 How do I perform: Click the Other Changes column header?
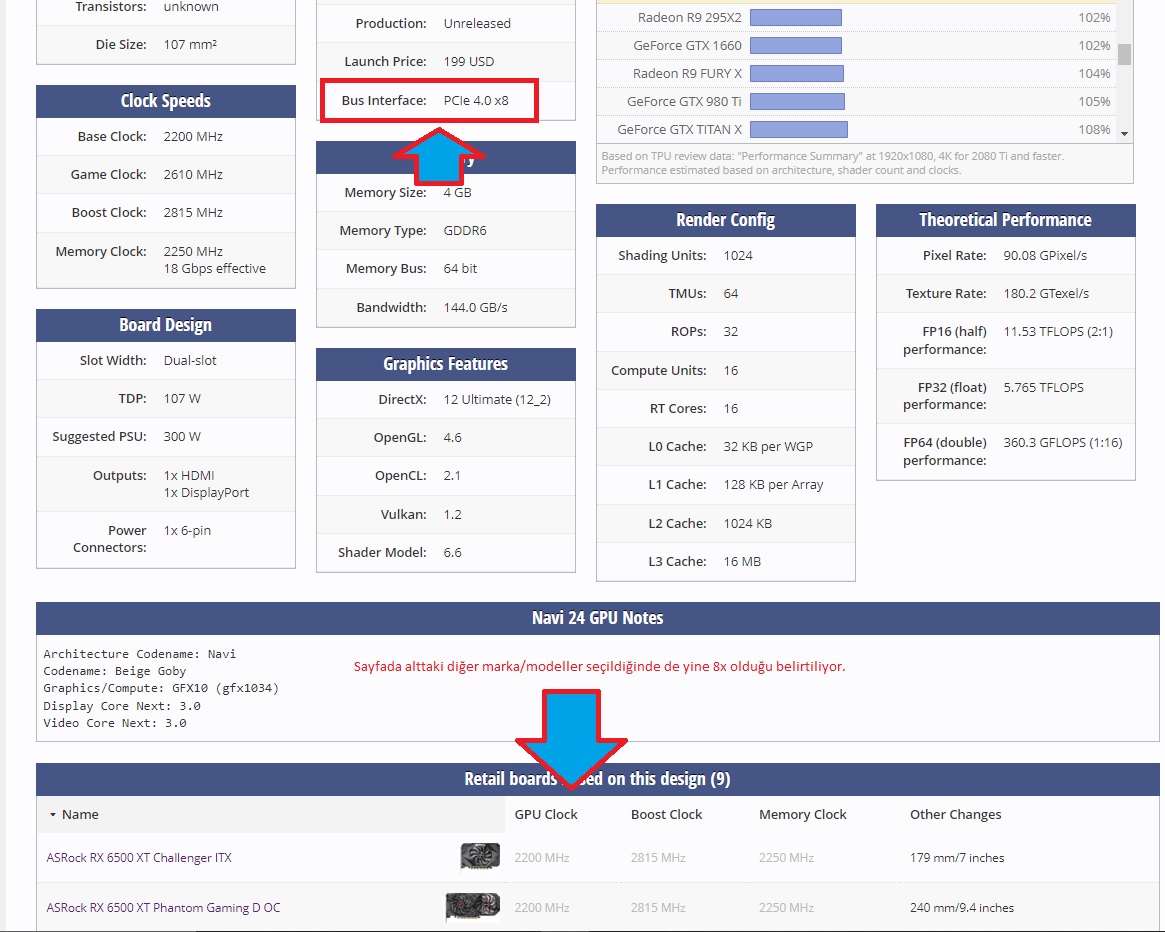955,815
